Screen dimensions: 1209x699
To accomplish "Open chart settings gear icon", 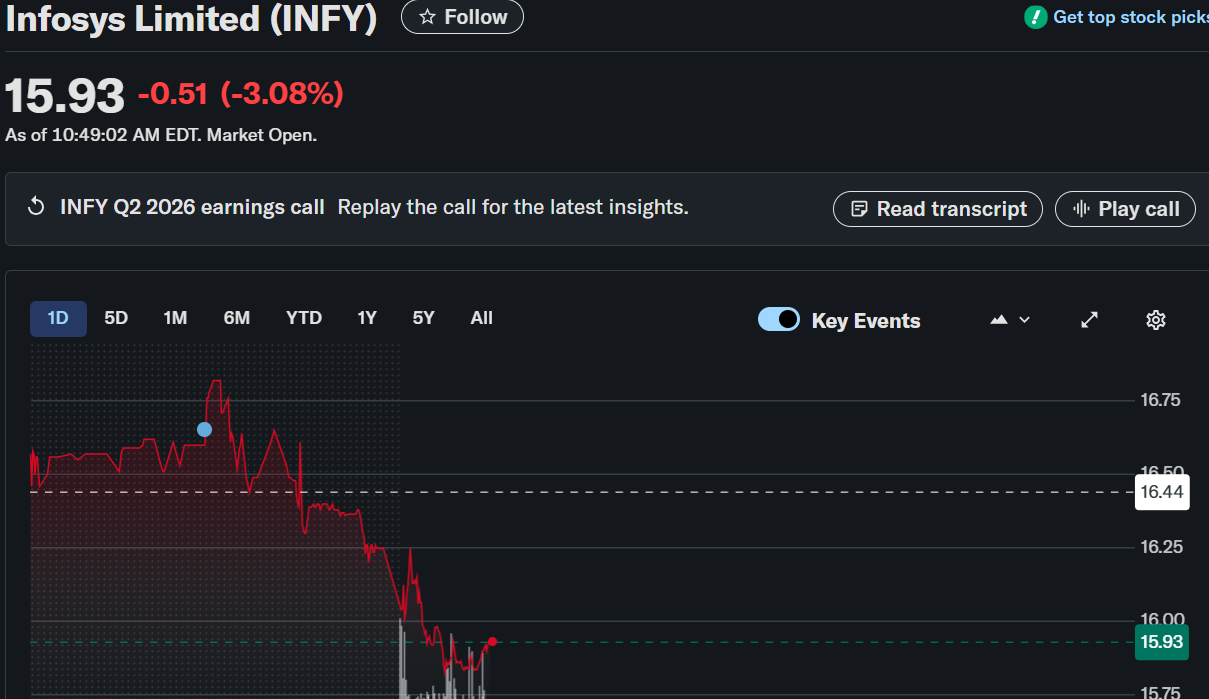I will tap(1156, 320).
